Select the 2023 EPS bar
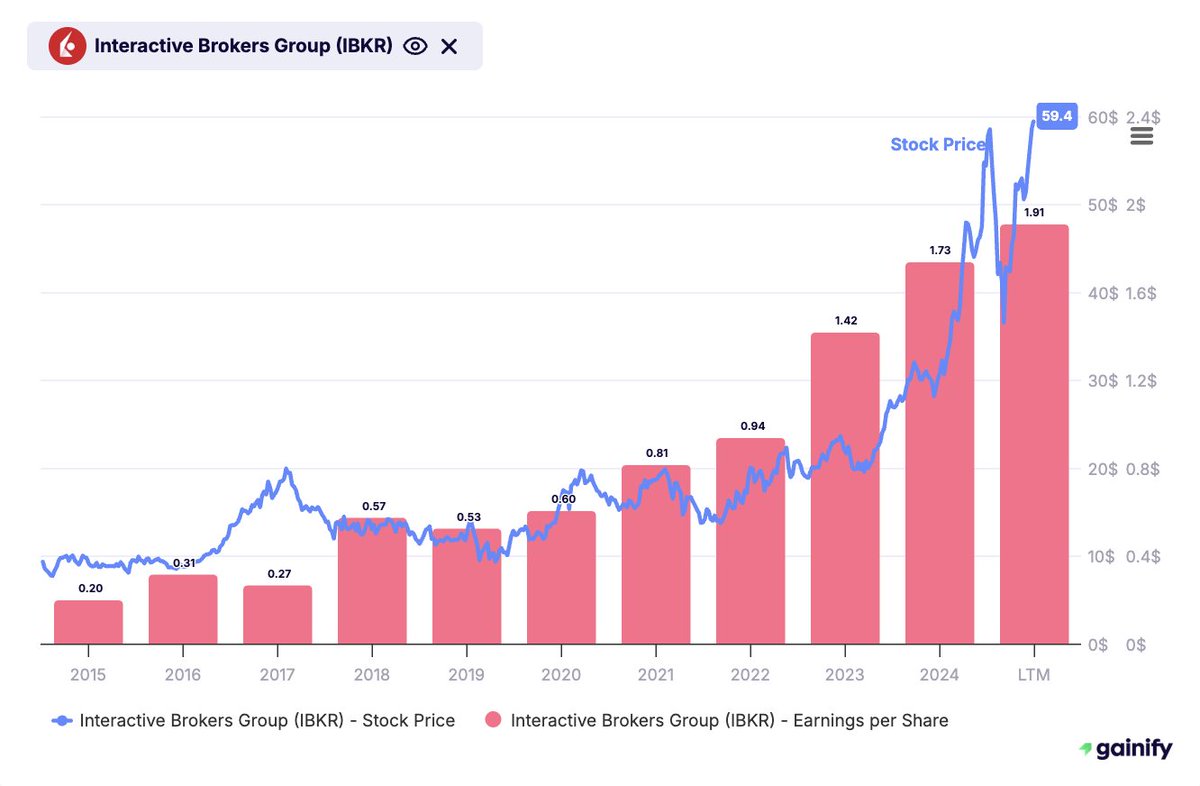1200x786 pixels. tap(845, 488)
